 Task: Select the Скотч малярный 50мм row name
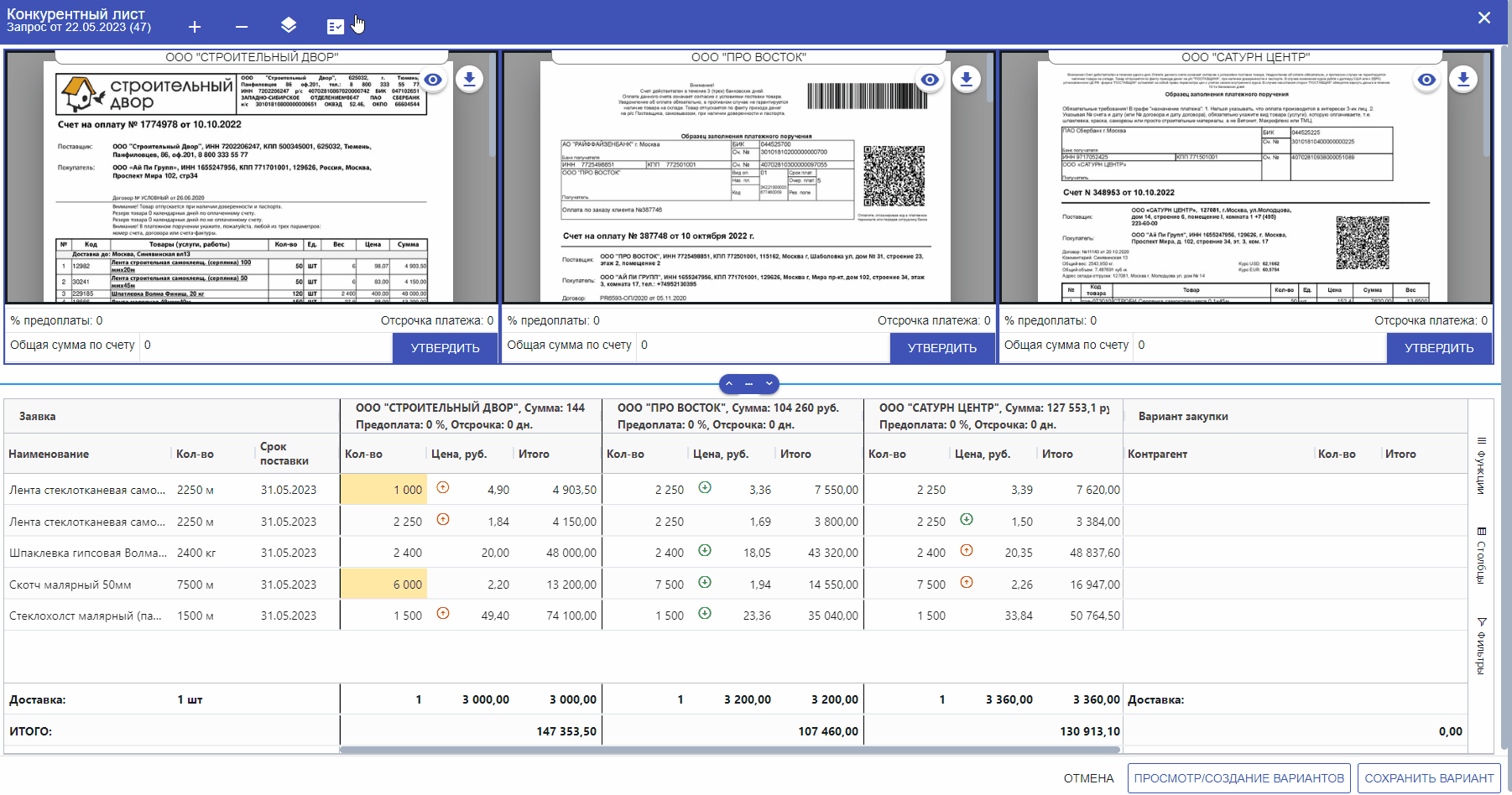[x=70, y=585]
